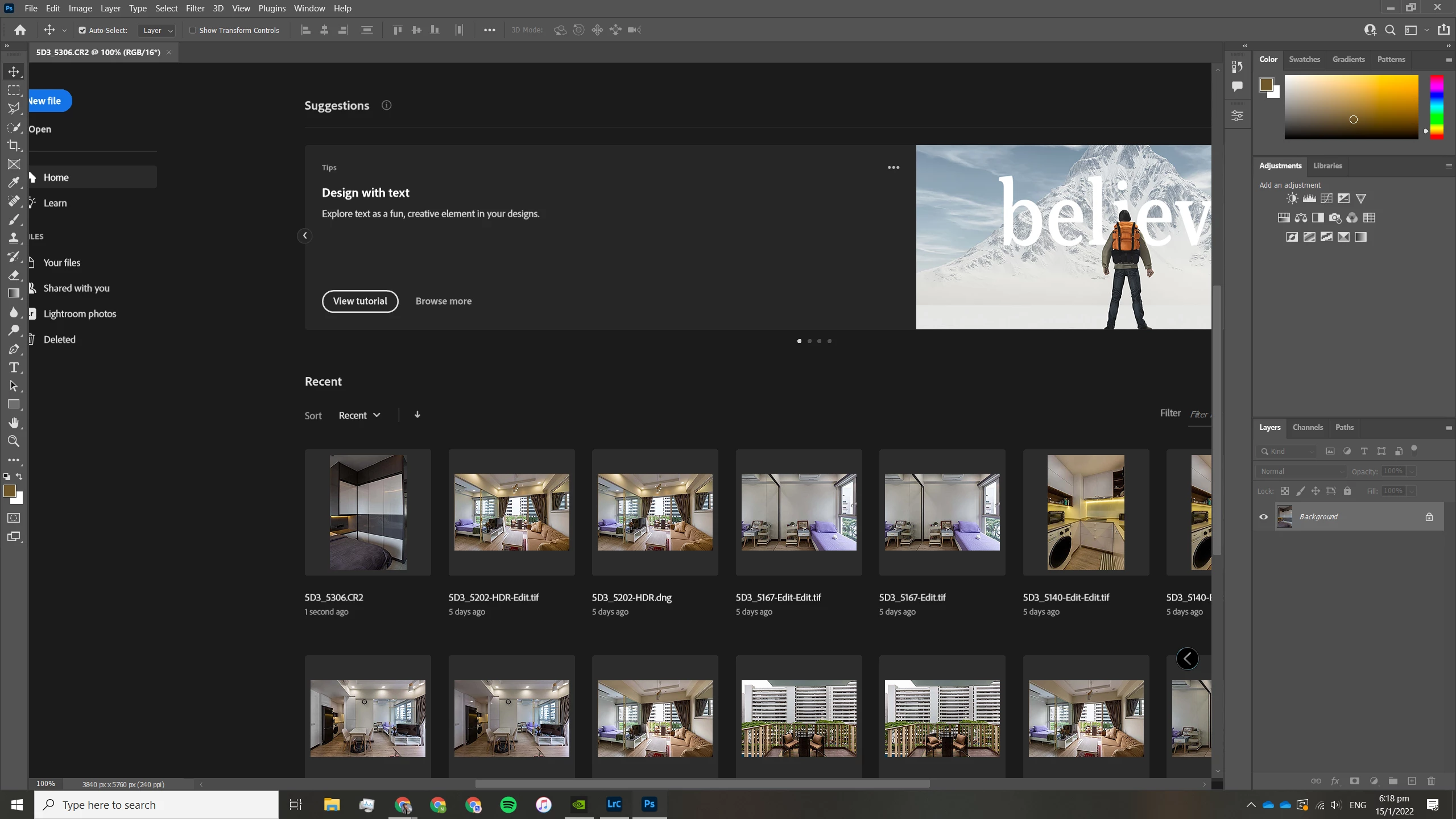Switch to the Channels tab
The image size is (1456, 819).
[1307, 427]
